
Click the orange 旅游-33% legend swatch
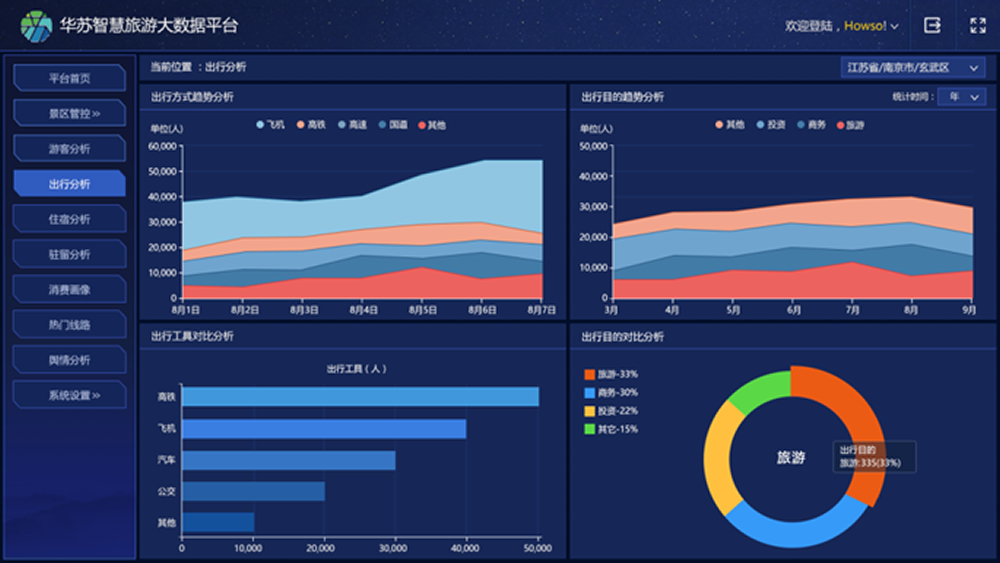[x=589, y=374]
